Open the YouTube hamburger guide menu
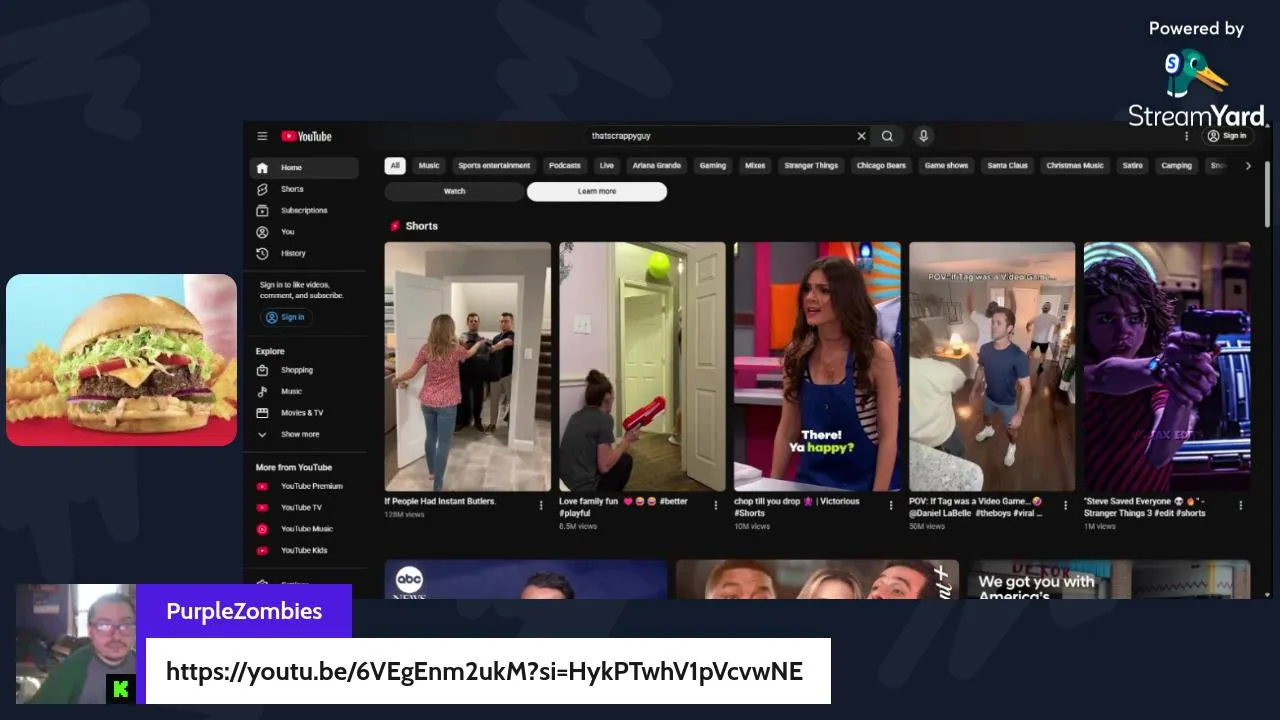1280x720 pixels. tap(262, 136)
